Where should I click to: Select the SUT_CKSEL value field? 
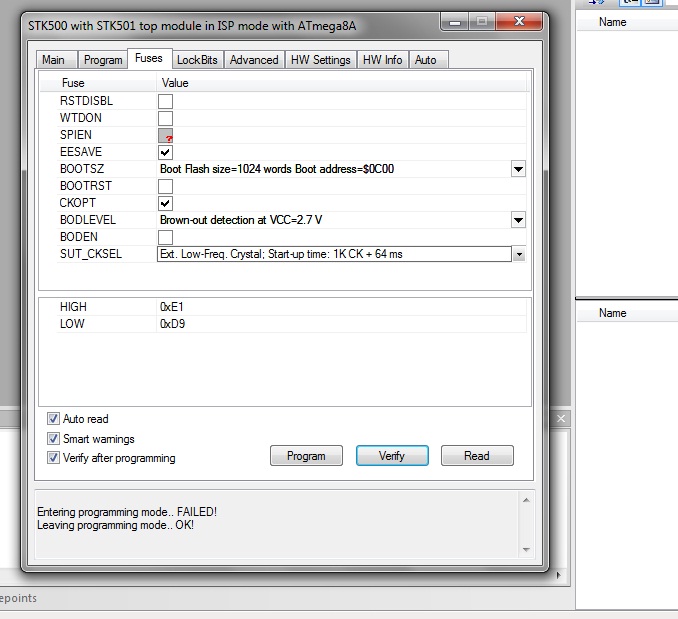pos(334,254)
